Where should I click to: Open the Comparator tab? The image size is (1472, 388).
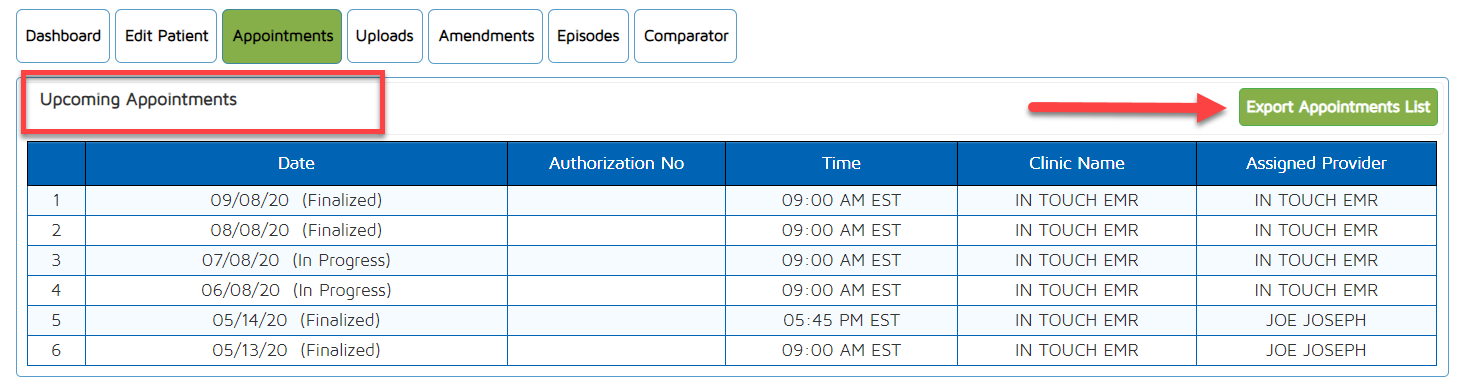point(685,36)
